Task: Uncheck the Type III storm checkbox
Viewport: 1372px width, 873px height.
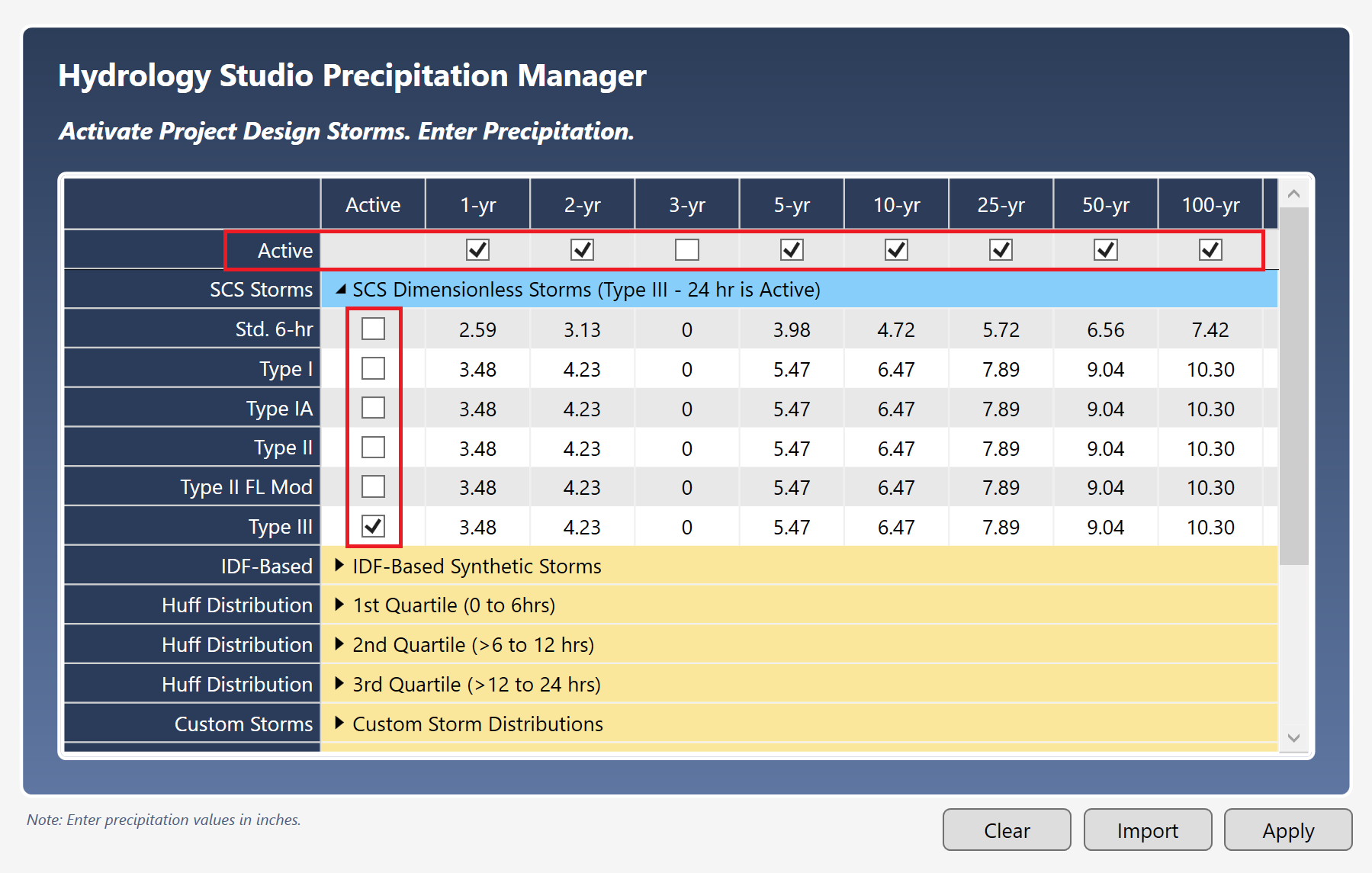Action: tap(373, 525)
